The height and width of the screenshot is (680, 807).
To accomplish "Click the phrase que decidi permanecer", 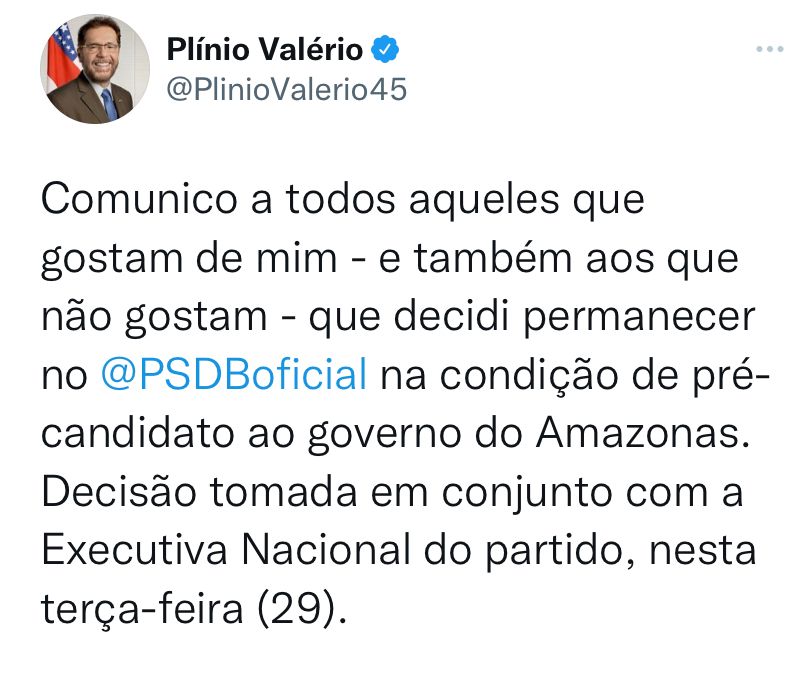I will 532,317.
